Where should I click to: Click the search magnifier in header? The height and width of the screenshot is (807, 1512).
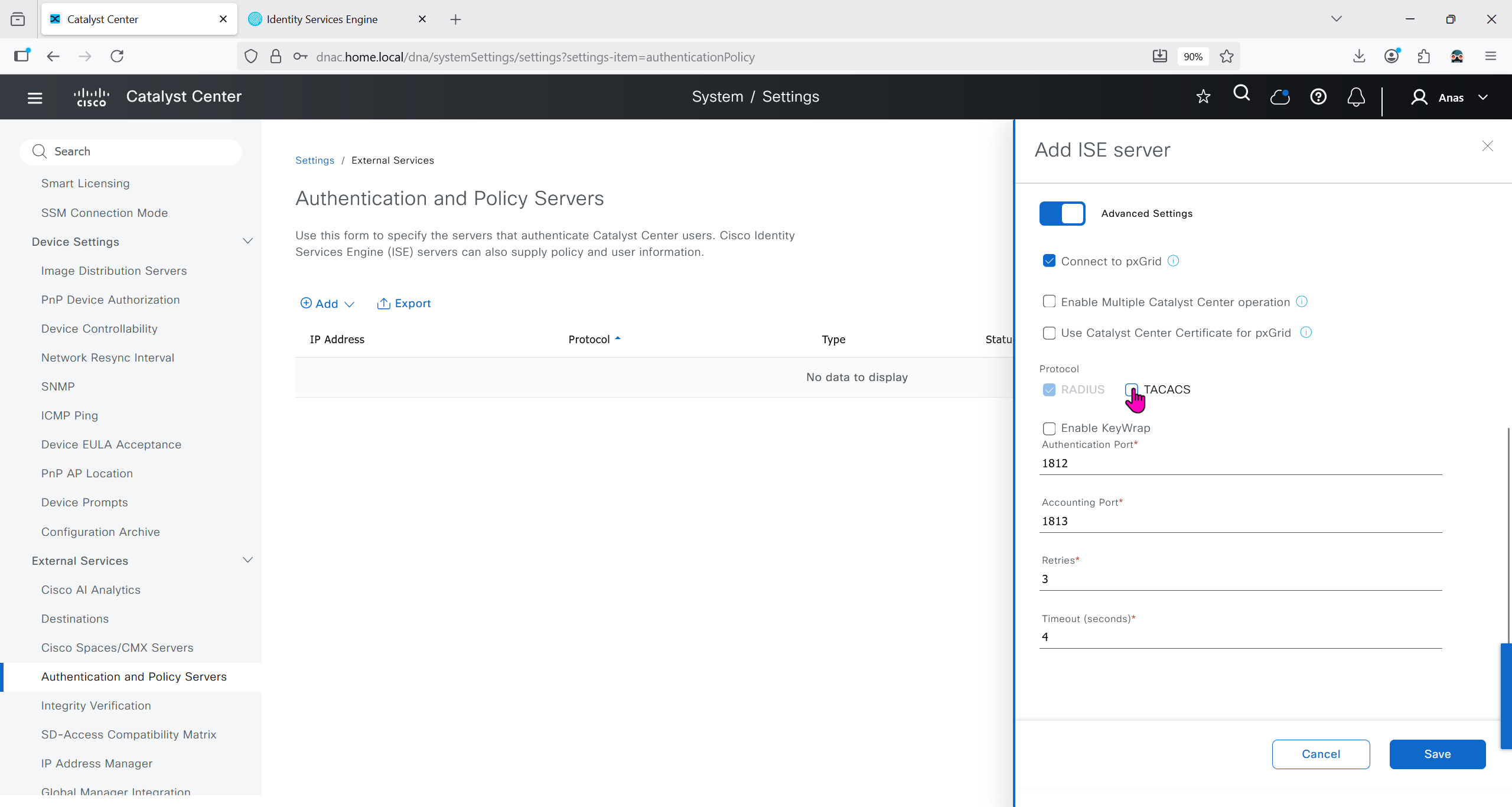tap(1241, 94)
